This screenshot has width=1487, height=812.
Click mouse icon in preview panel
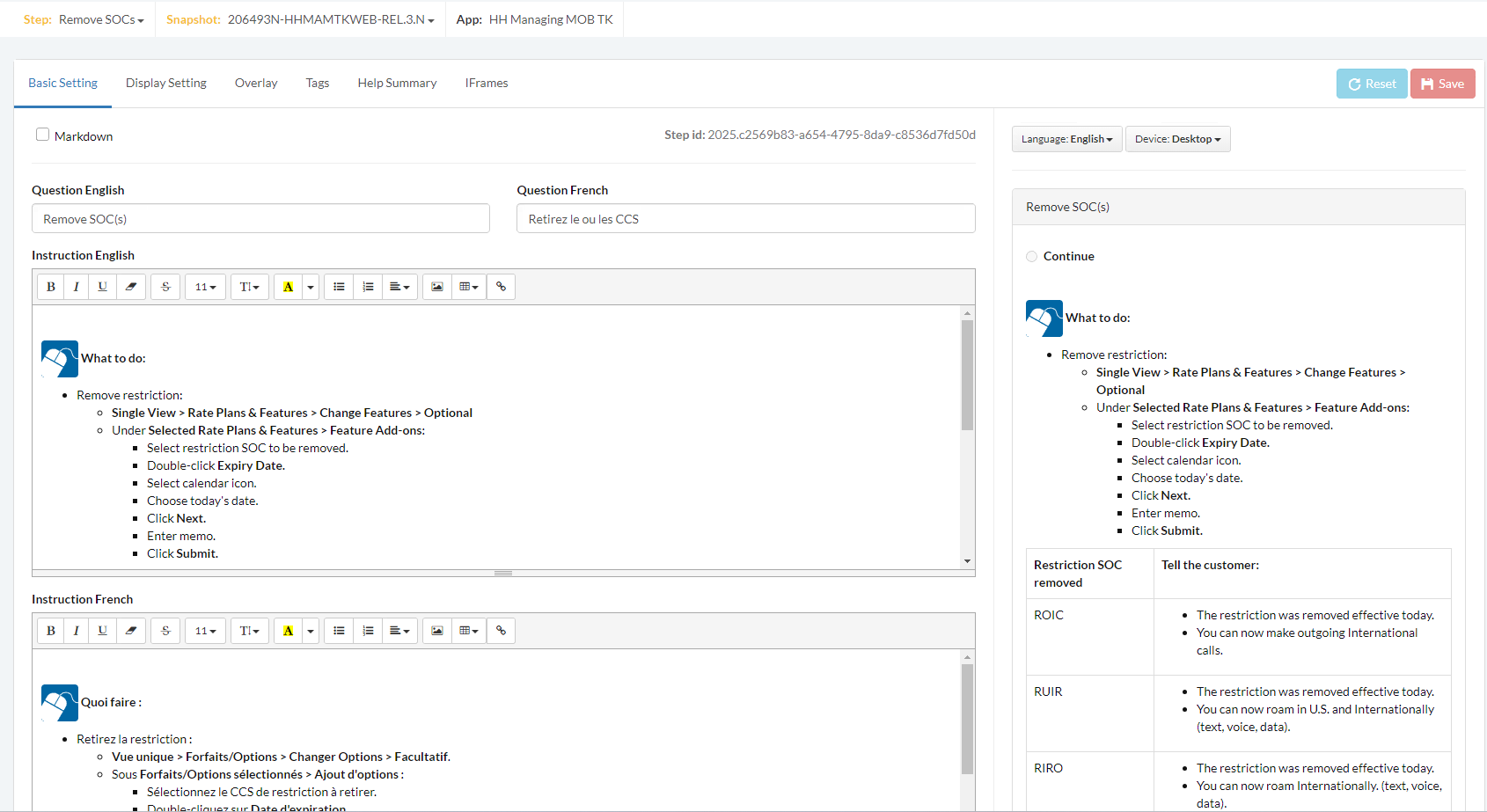[x=1044, y=318]
